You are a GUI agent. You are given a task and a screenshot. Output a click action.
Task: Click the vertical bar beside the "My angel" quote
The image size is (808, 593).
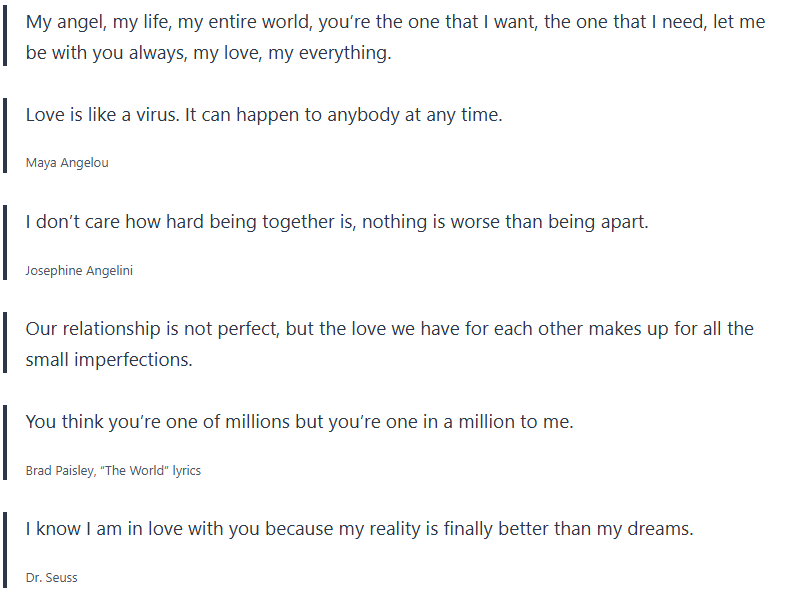(5, 38)
